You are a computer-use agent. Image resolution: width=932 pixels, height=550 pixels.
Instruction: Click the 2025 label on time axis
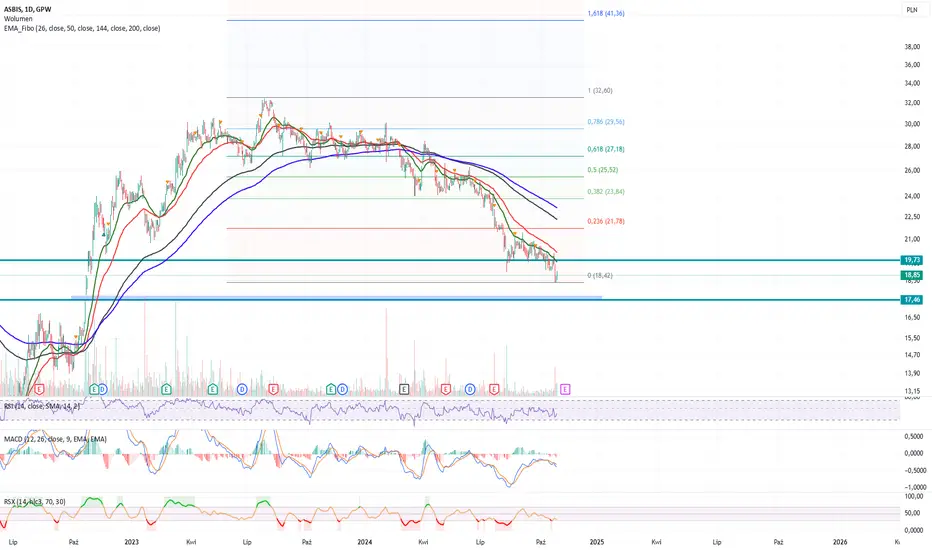click(x=597, y=542)
